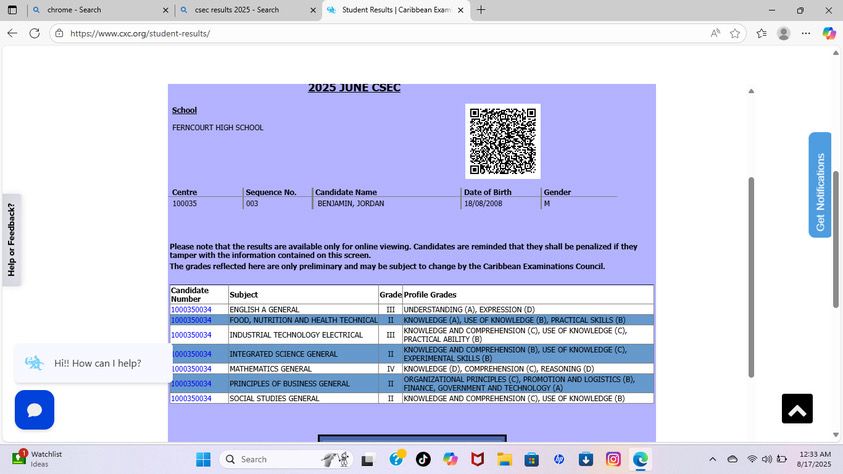843x474 pixels.
Task: Close the 'chrome - Search' tab
Action: point(165,10)
